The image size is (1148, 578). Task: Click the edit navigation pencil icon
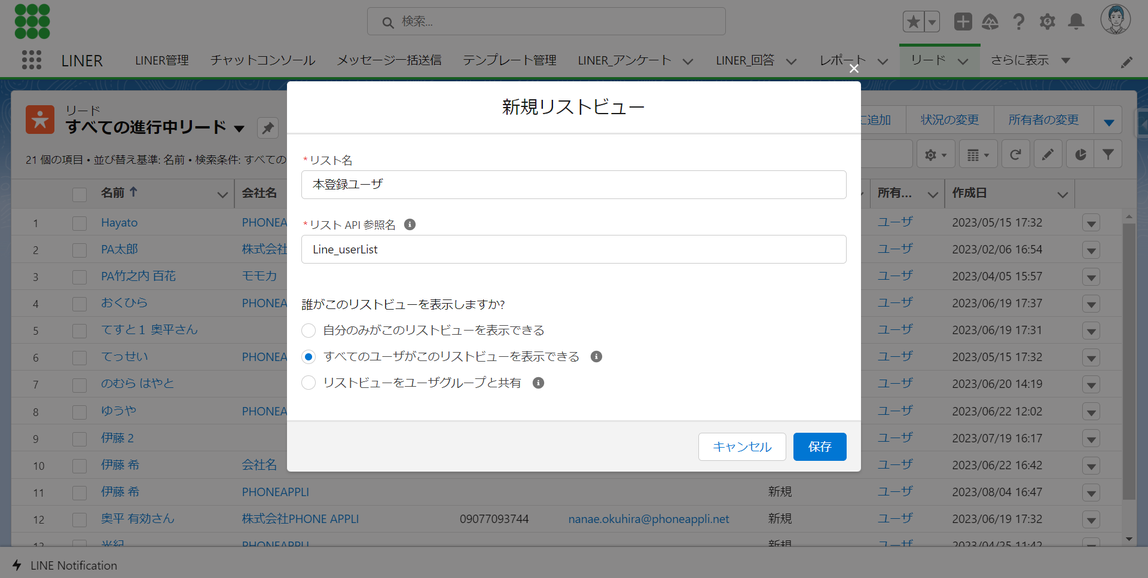pos(1127,62)
